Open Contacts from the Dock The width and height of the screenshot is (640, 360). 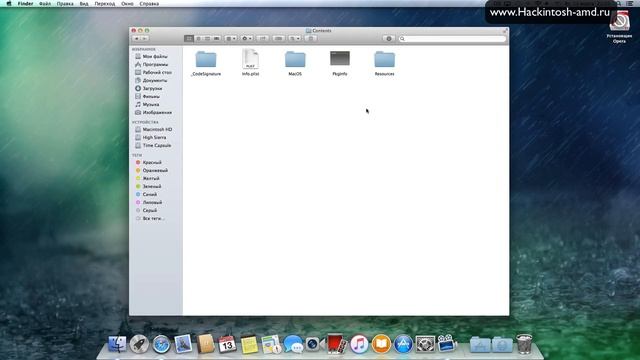205,344
